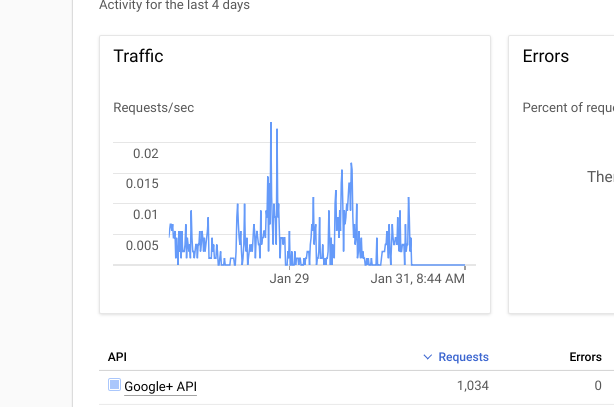
Task: Open the Google+ API link
Action: [x=160, y=387]
